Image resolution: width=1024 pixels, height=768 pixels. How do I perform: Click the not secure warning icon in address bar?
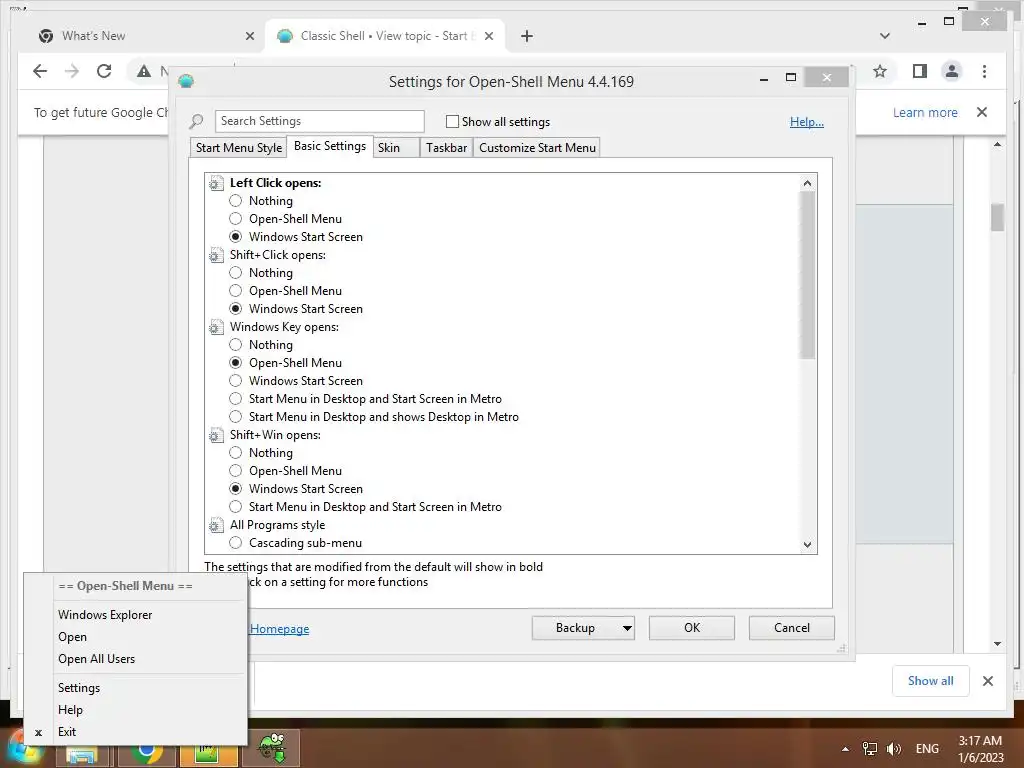pos(144,71)
